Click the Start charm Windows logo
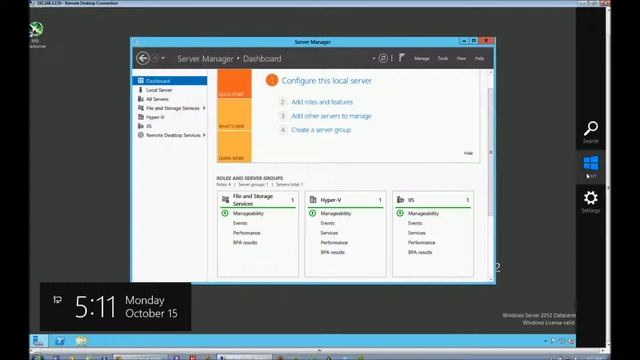 (x=591, y=163)
